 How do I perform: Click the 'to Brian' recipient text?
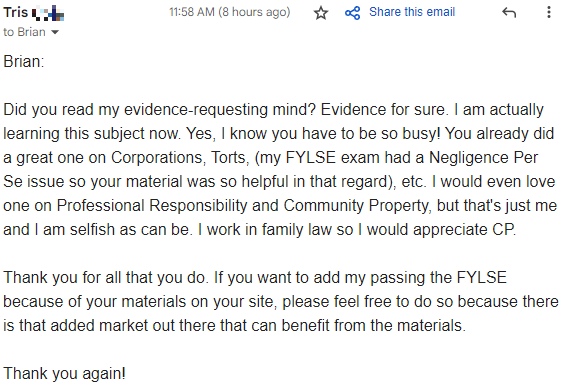pyautogui.click(x=24, y=32)
